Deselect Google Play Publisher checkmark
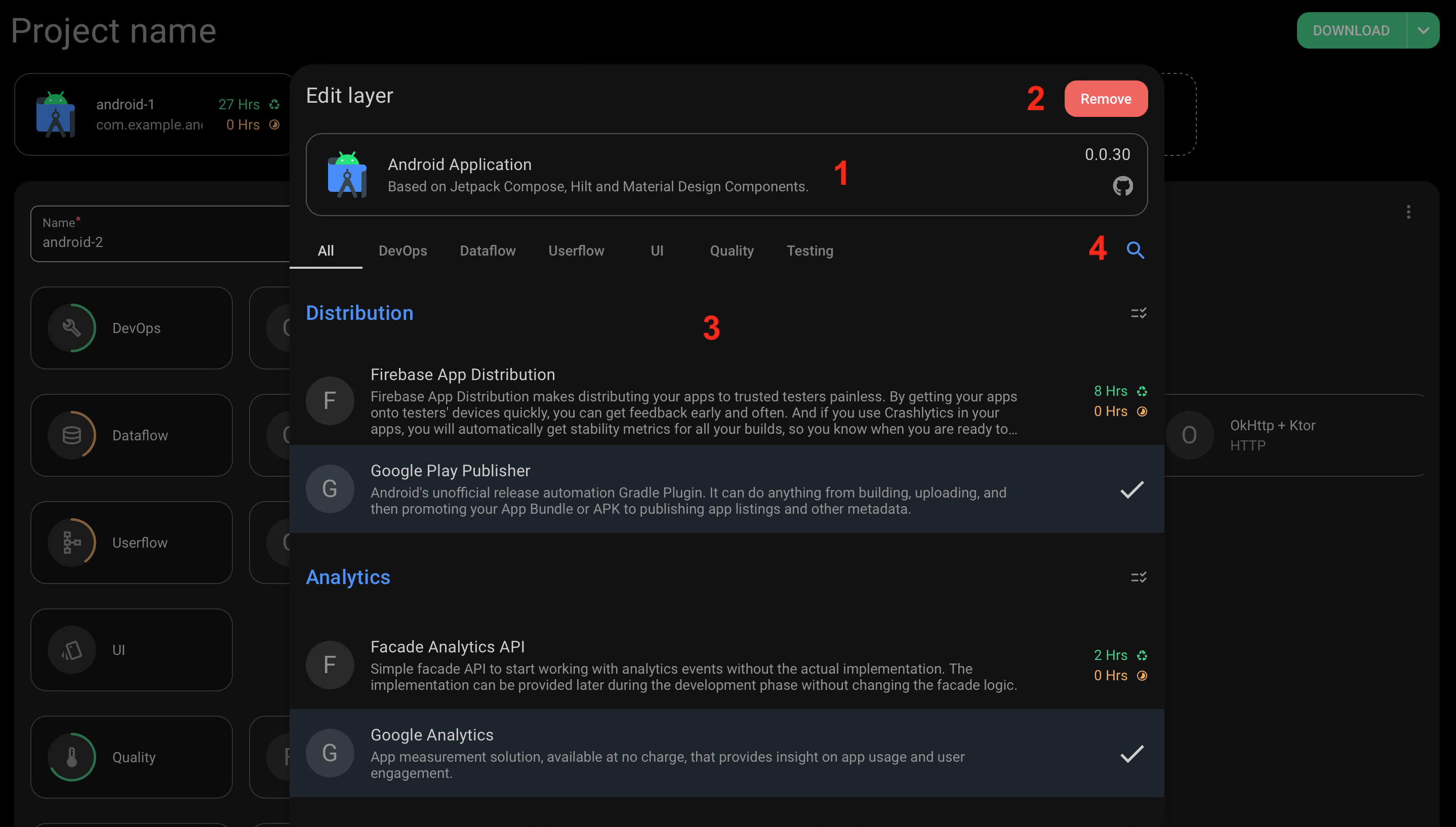Viewport: 1456px width, 827px height. point(1131,489)
